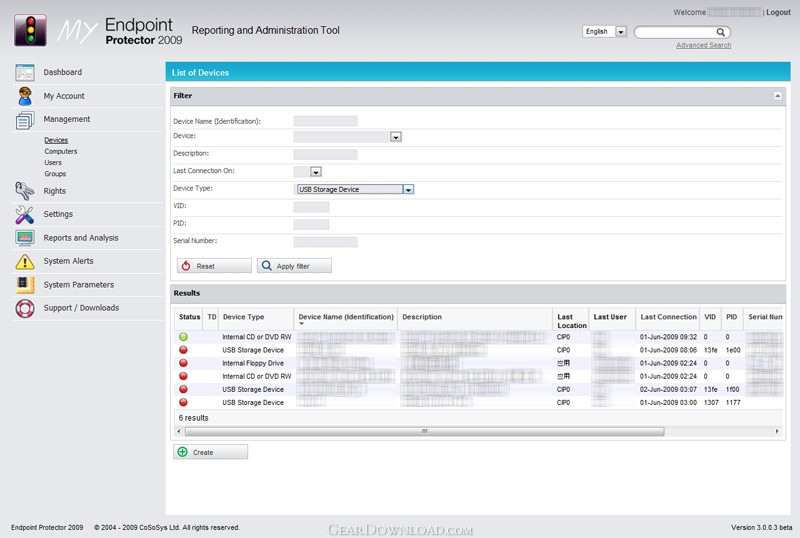Sort by Last User column header
The image size is (800, 538).
point(610,317)
